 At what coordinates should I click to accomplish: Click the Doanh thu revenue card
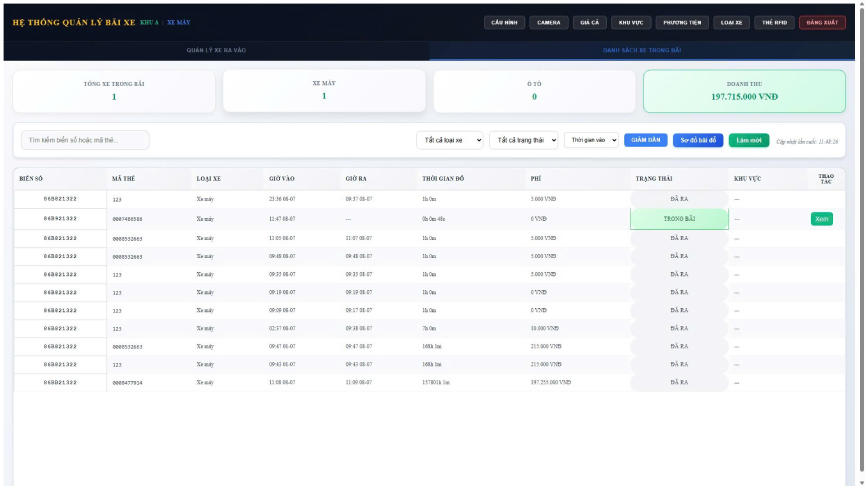[x=744, y=91]
